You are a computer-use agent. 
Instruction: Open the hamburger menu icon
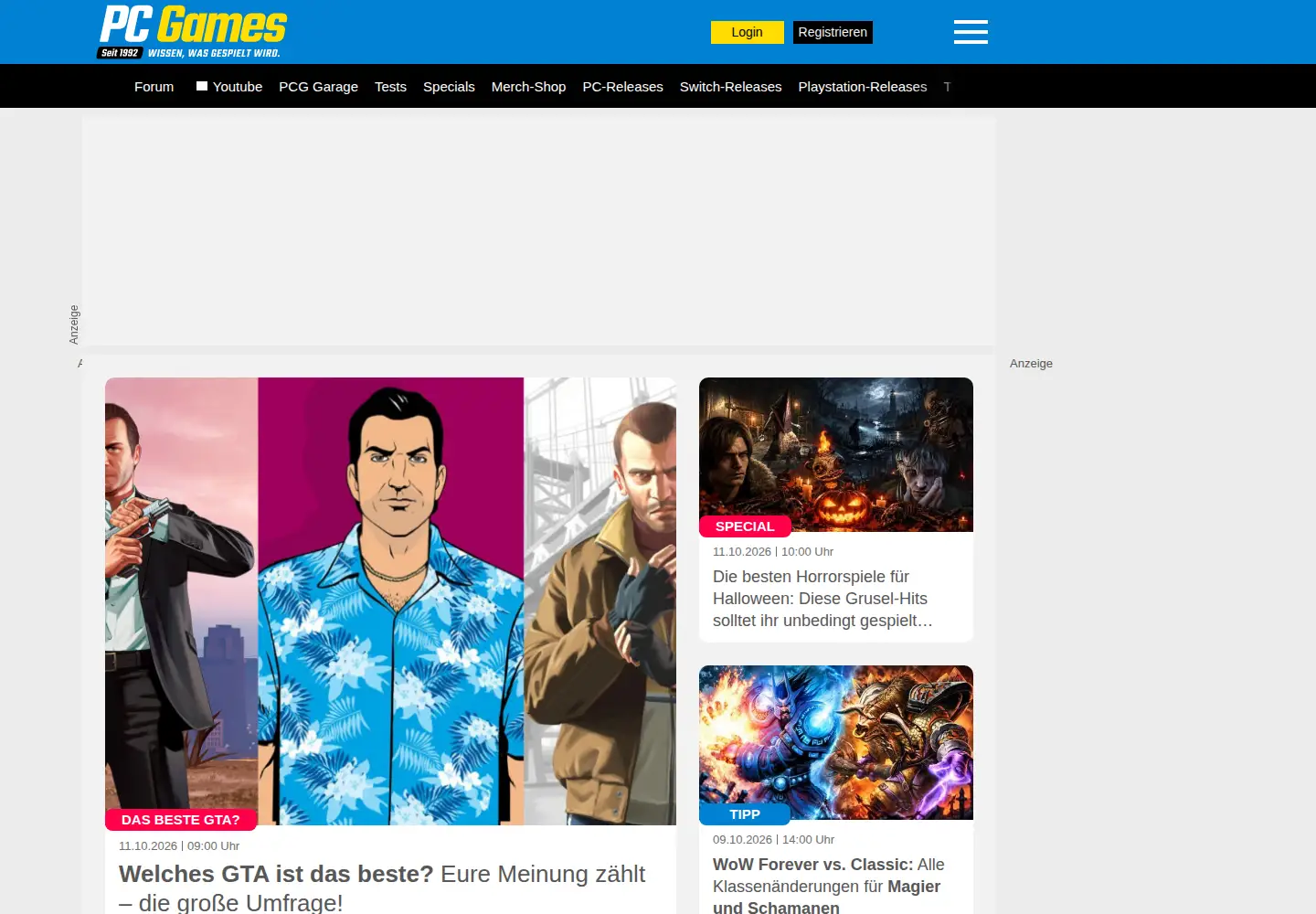971,32
